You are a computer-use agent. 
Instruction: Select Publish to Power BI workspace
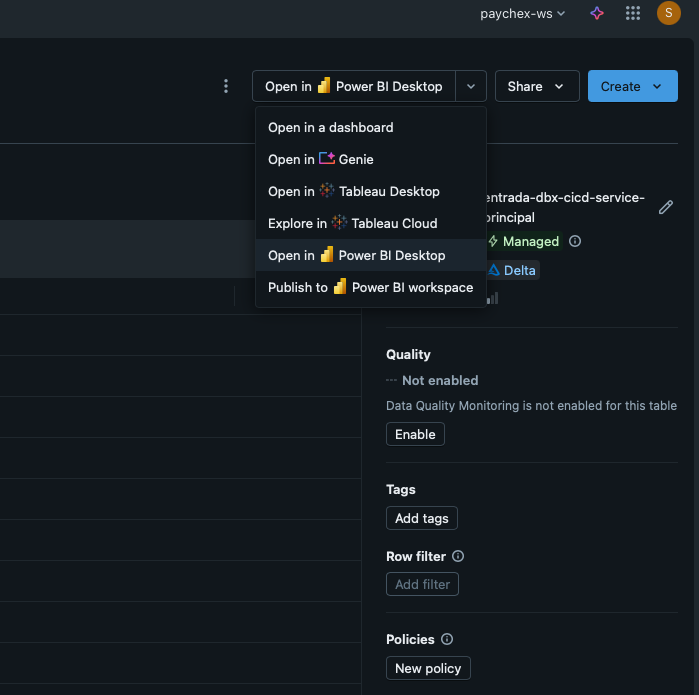(370, 287)
